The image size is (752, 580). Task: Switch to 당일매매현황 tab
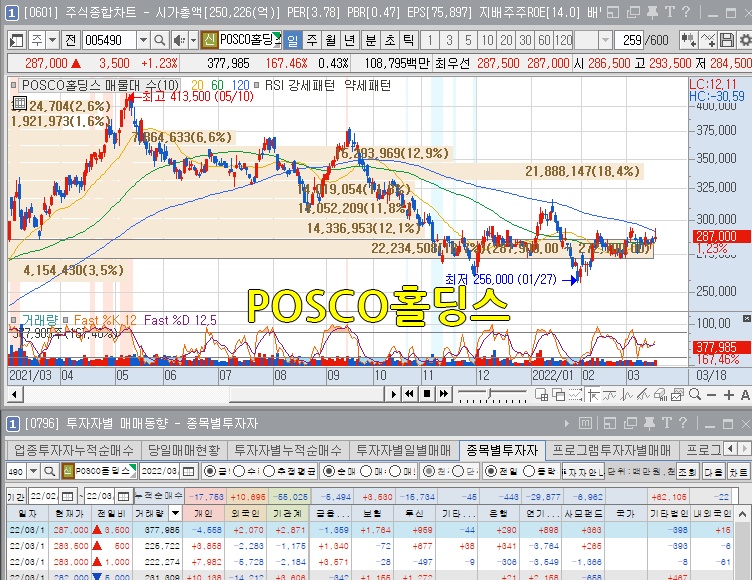tap(184, 450)
